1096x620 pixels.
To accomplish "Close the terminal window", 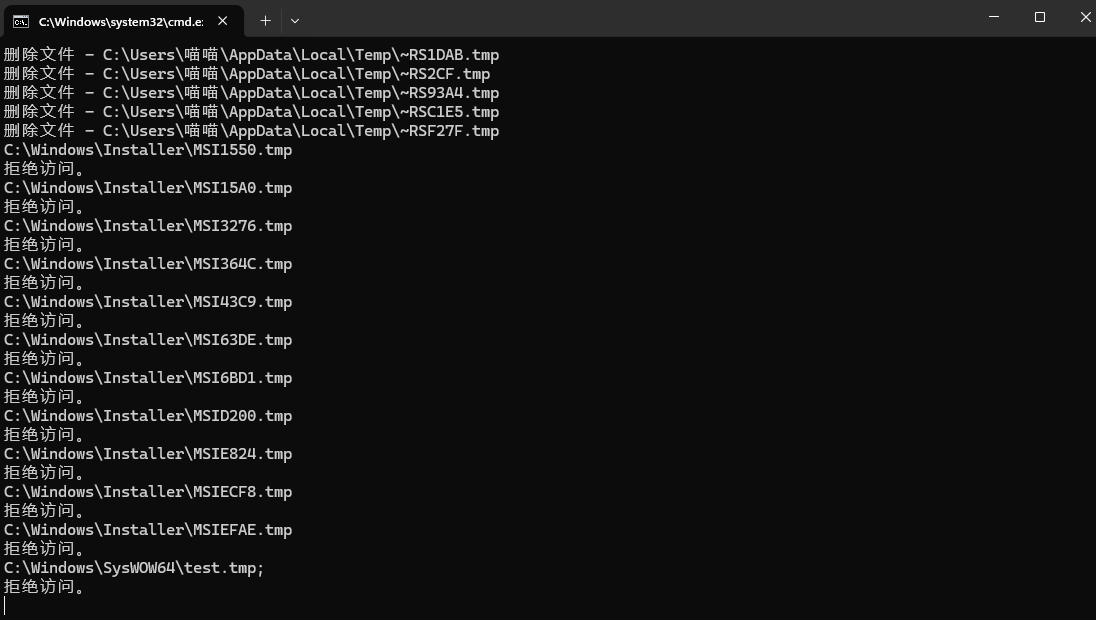I will click(x=1084, y=17).
